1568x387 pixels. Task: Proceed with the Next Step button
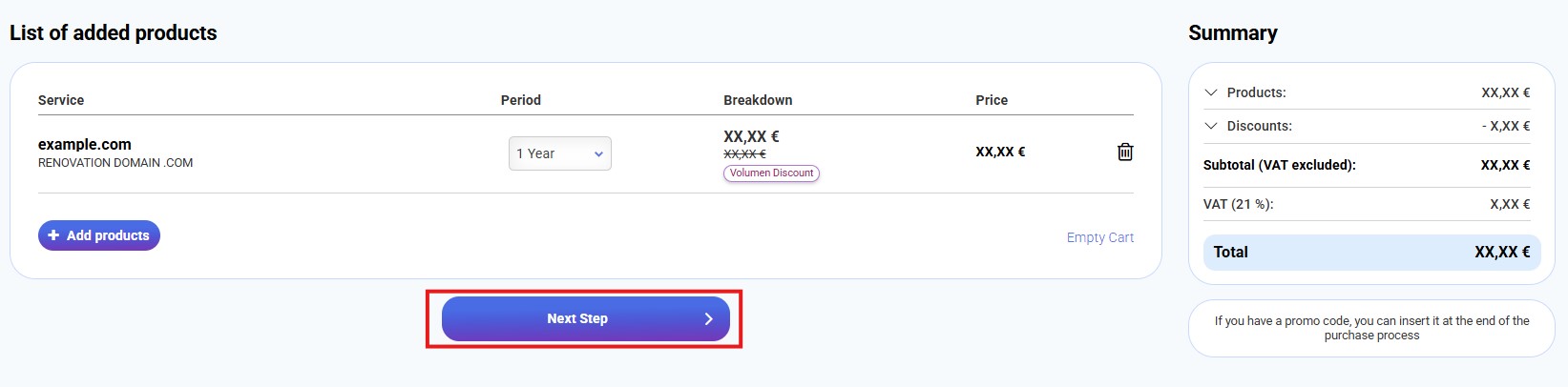(585, 318)
